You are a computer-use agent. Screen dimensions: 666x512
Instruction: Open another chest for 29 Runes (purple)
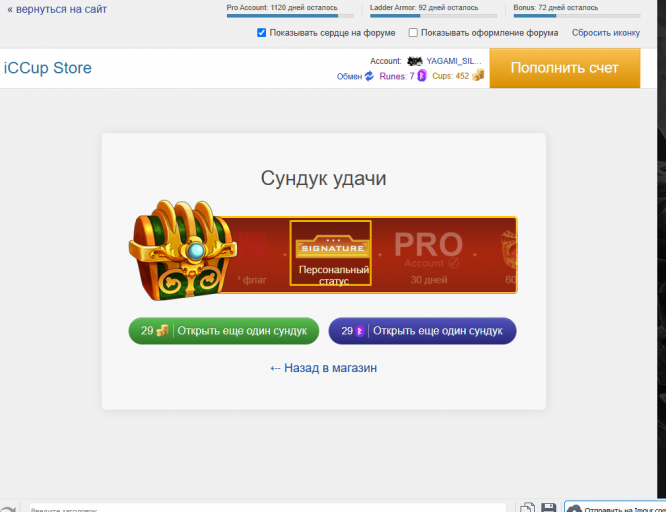pos(423,331)
